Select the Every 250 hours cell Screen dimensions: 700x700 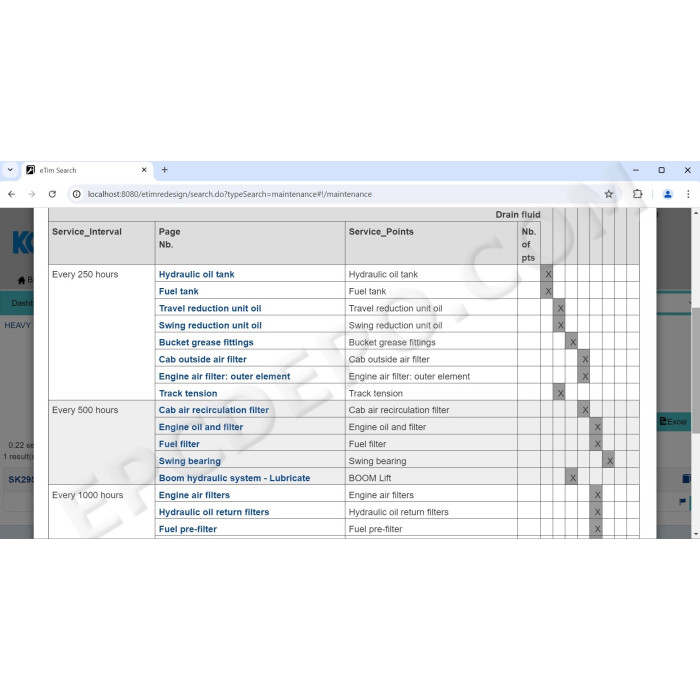pos(102,332)
